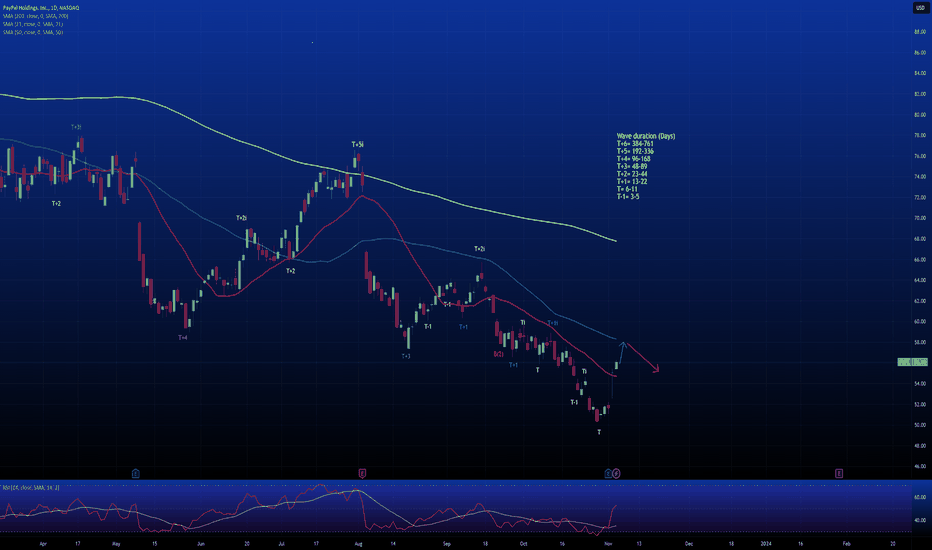This screenshot has height=550, width=932.
Task: Select the 'T+3= 48-89' line
Action: click(632, 166)
